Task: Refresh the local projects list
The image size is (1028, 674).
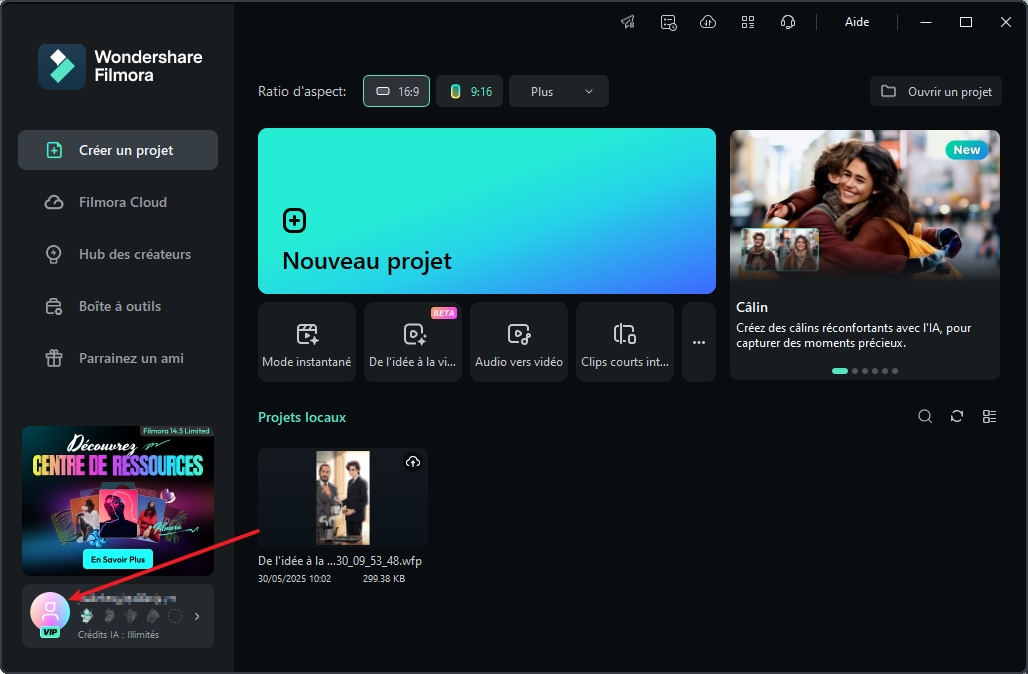Action: 957,417
